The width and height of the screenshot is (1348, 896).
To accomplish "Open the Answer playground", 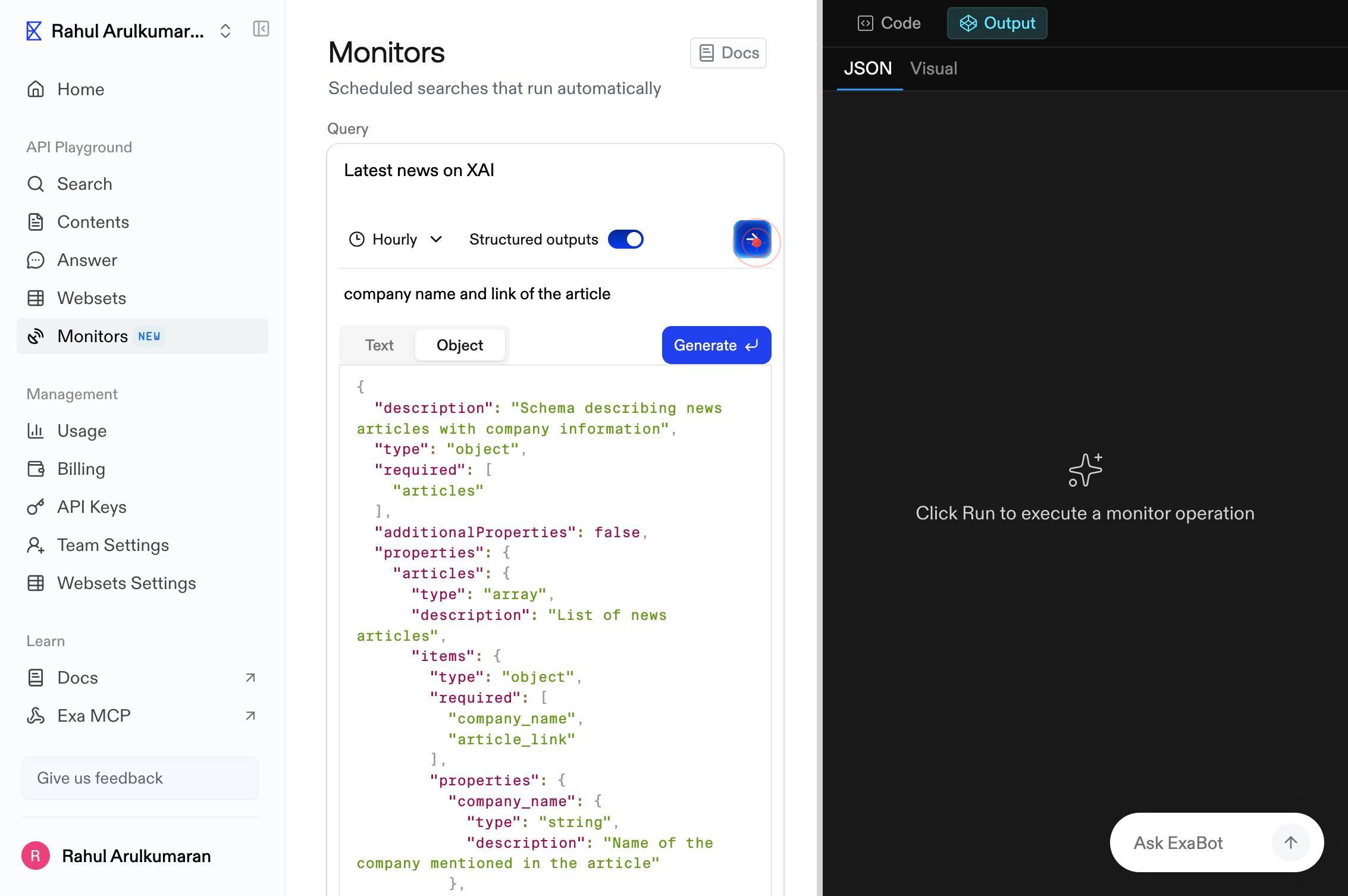I will click(x=142, y=260).
